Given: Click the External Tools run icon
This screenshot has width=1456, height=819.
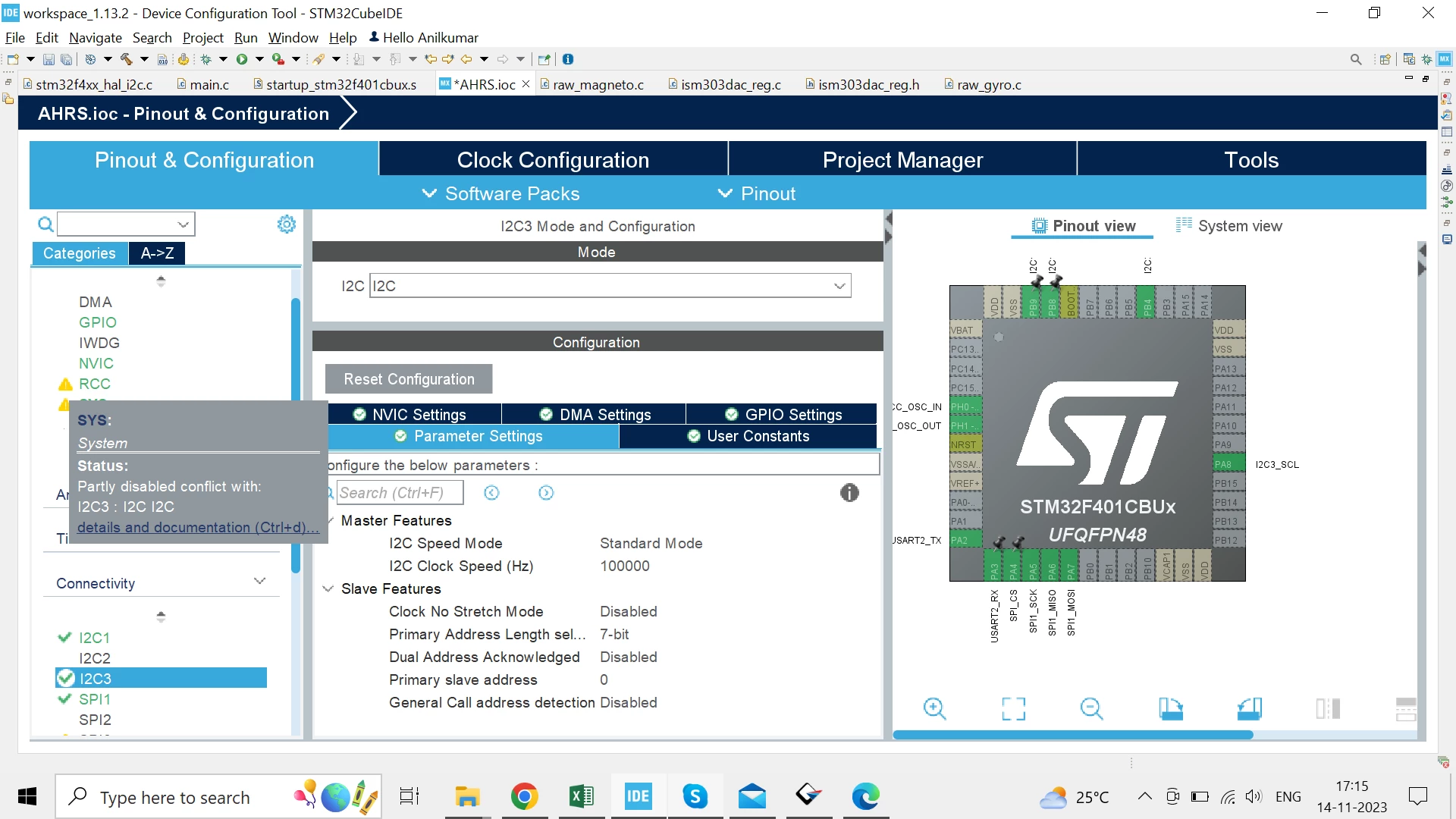Looking at the screenshot, I should tap(278, 59).
